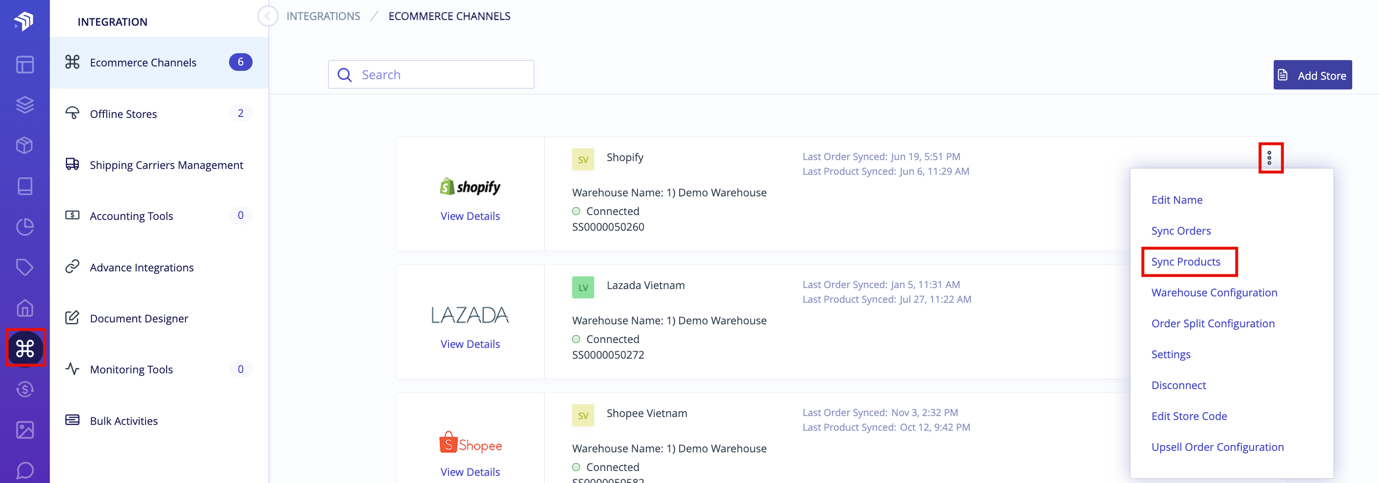Click the list icon beside Bulk Activities
Image resolution: width=1379 pixels, height=483 pixels.
pyautogui.click(x=72, y=420)
